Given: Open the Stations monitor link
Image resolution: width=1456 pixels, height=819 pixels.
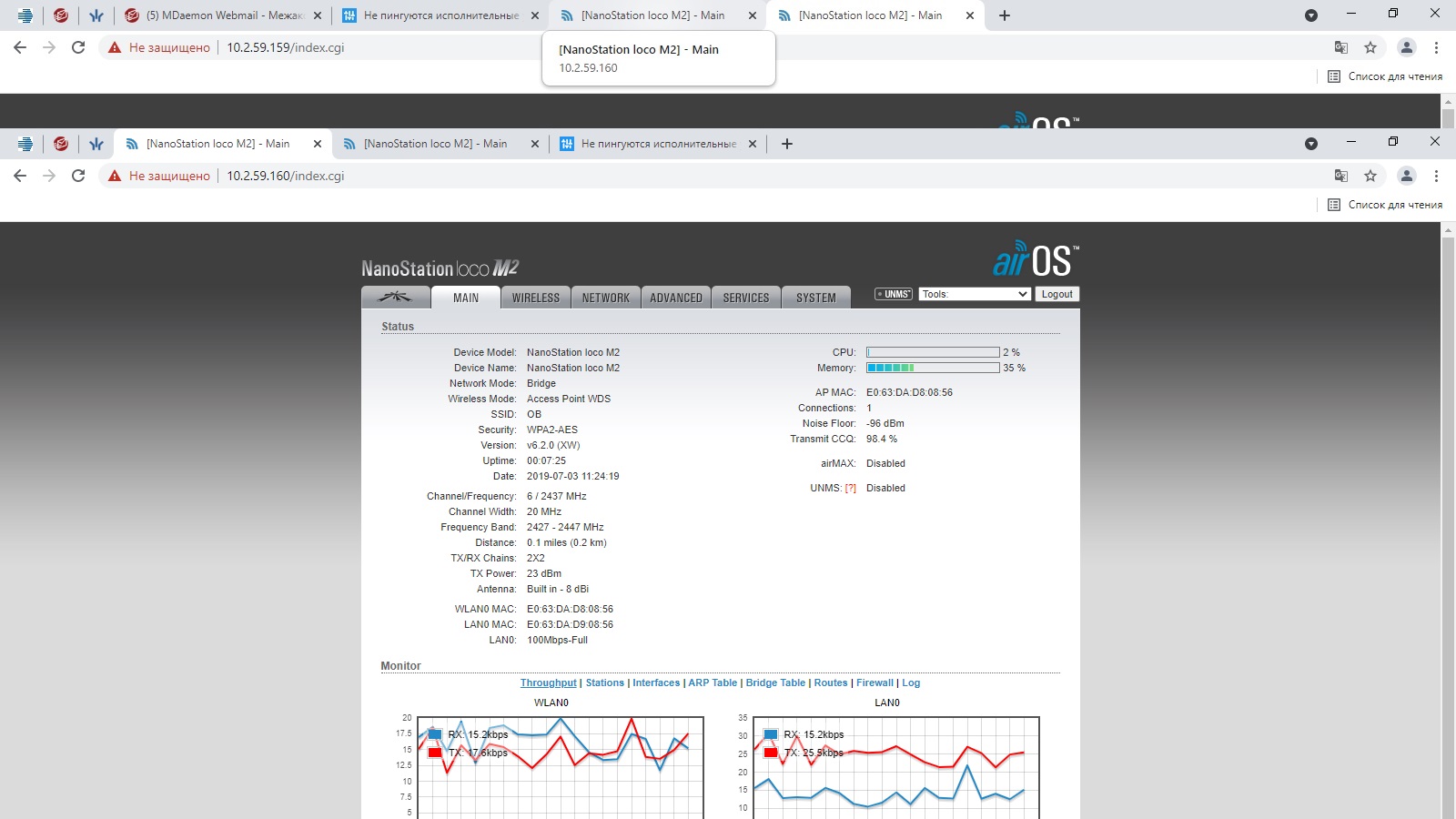Looking at the screenshot, I should coord(604,682).
